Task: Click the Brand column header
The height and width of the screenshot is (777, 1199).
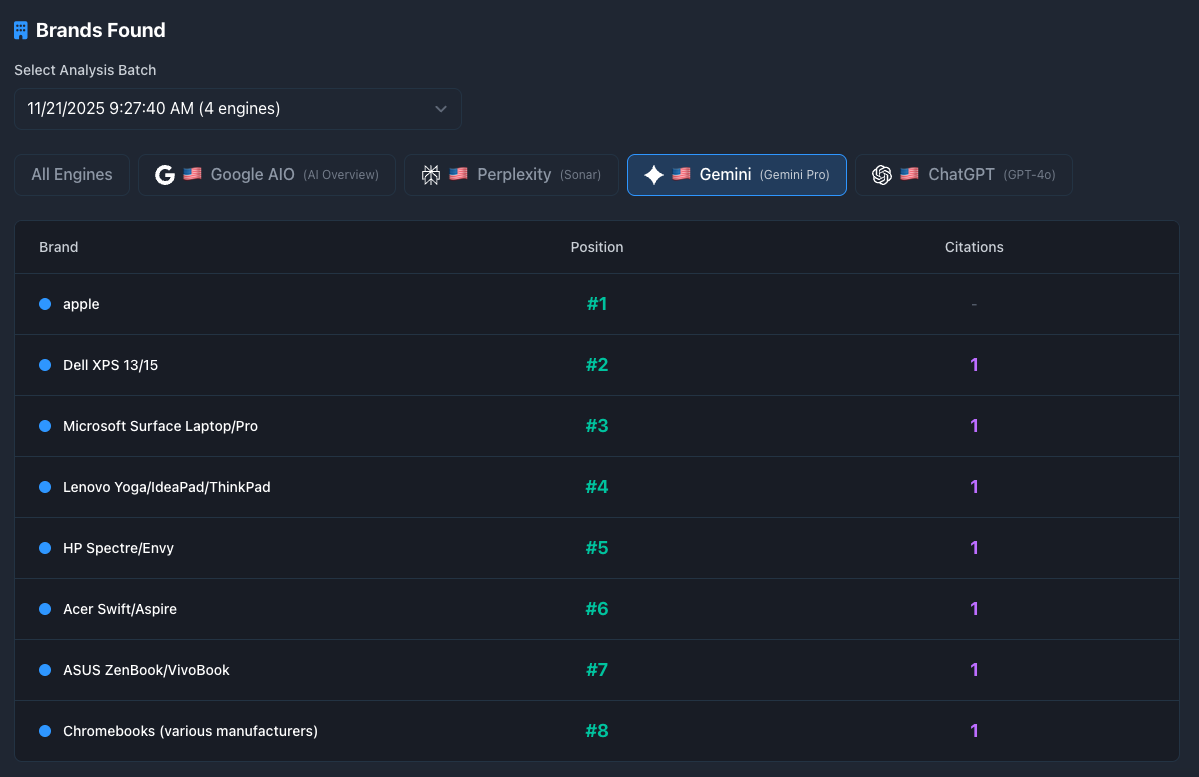Action: [x=59, y=247]
